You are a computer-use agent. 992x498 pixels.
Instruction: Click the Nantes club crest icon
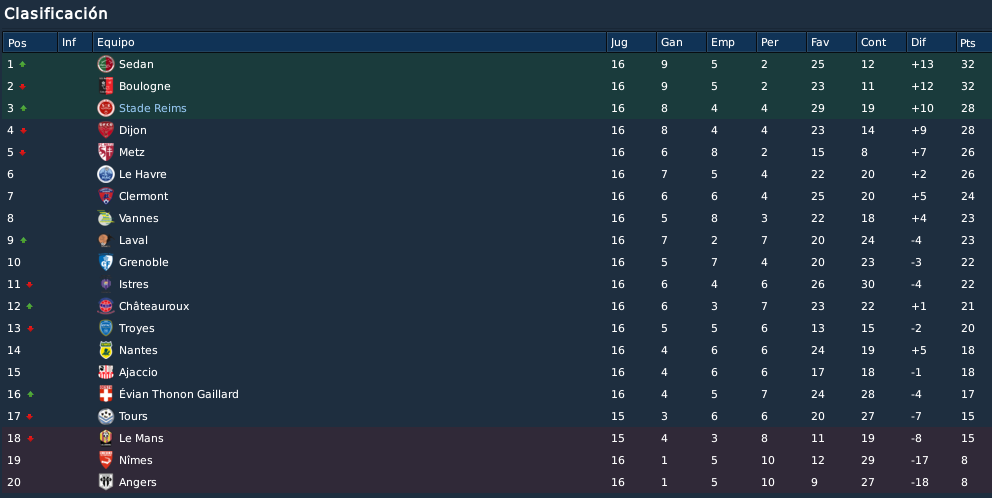point(106,350)
